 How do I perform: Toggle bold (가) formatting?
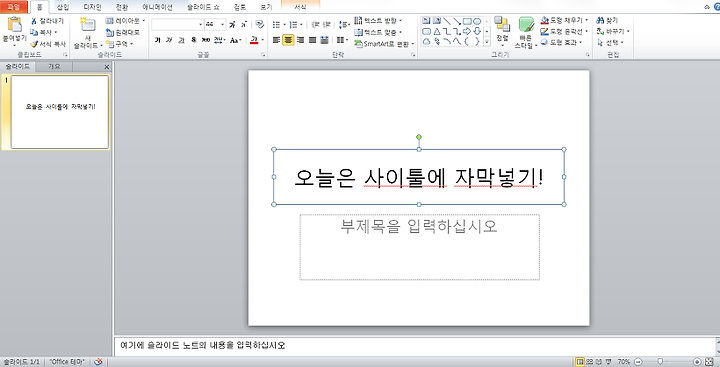tap(158, 40)
